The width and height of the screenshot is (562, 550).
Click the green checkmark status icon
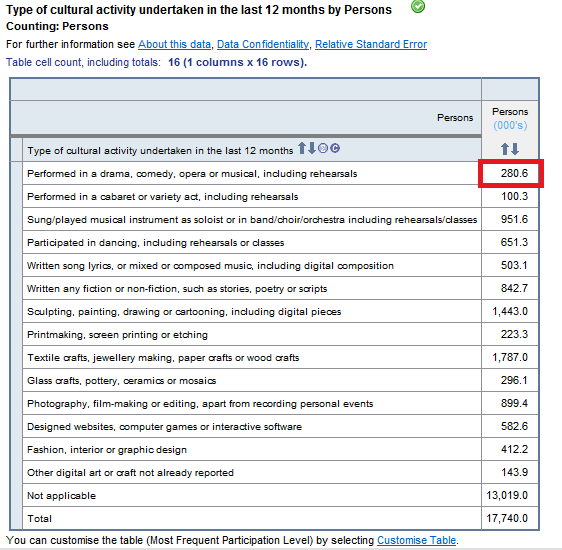click(418, 6)
